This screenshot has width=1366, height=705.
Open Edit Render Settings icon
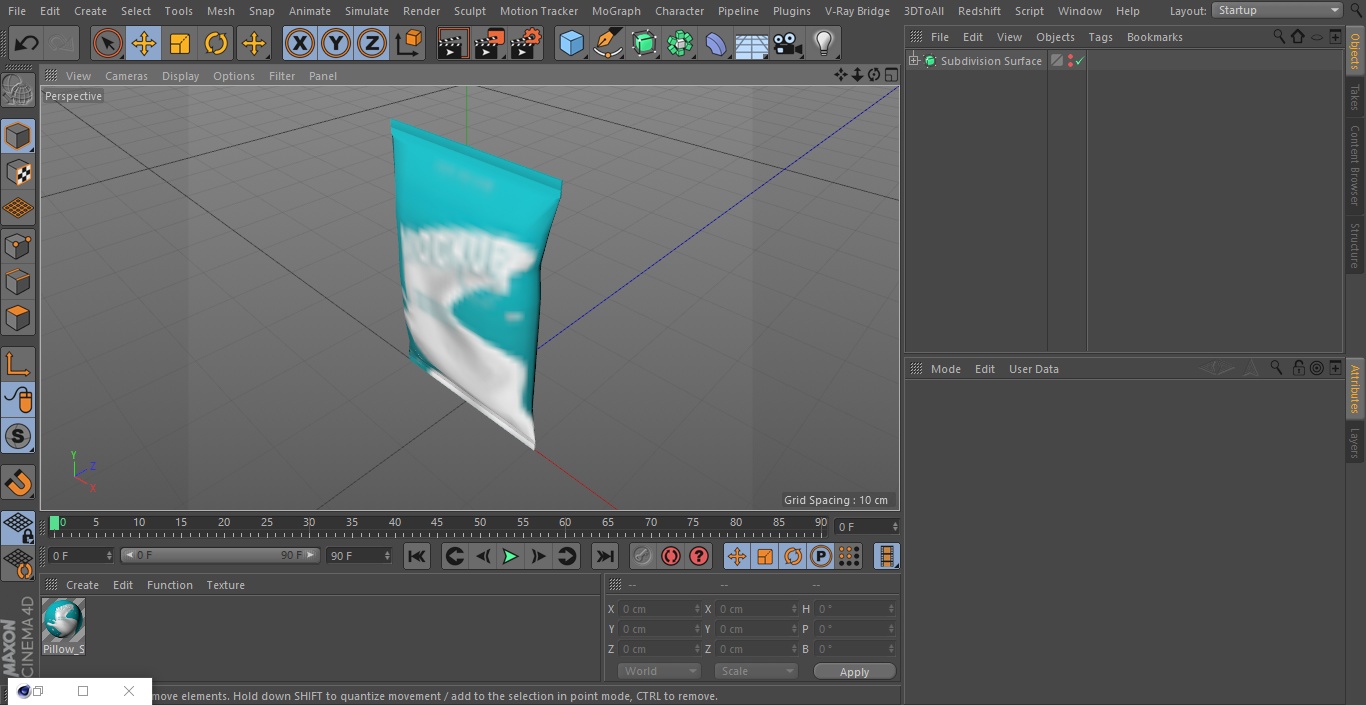pyautogui.click(x=526, y=43)
